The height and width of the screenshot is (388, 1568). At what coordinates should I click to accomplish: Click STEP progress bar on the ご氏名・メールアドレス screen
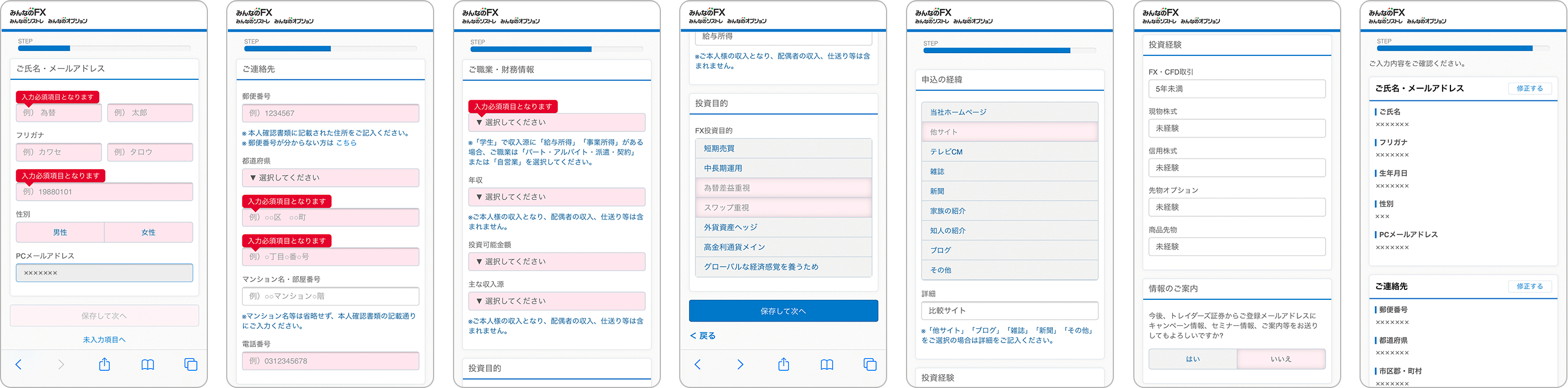[x=104, y=48]
